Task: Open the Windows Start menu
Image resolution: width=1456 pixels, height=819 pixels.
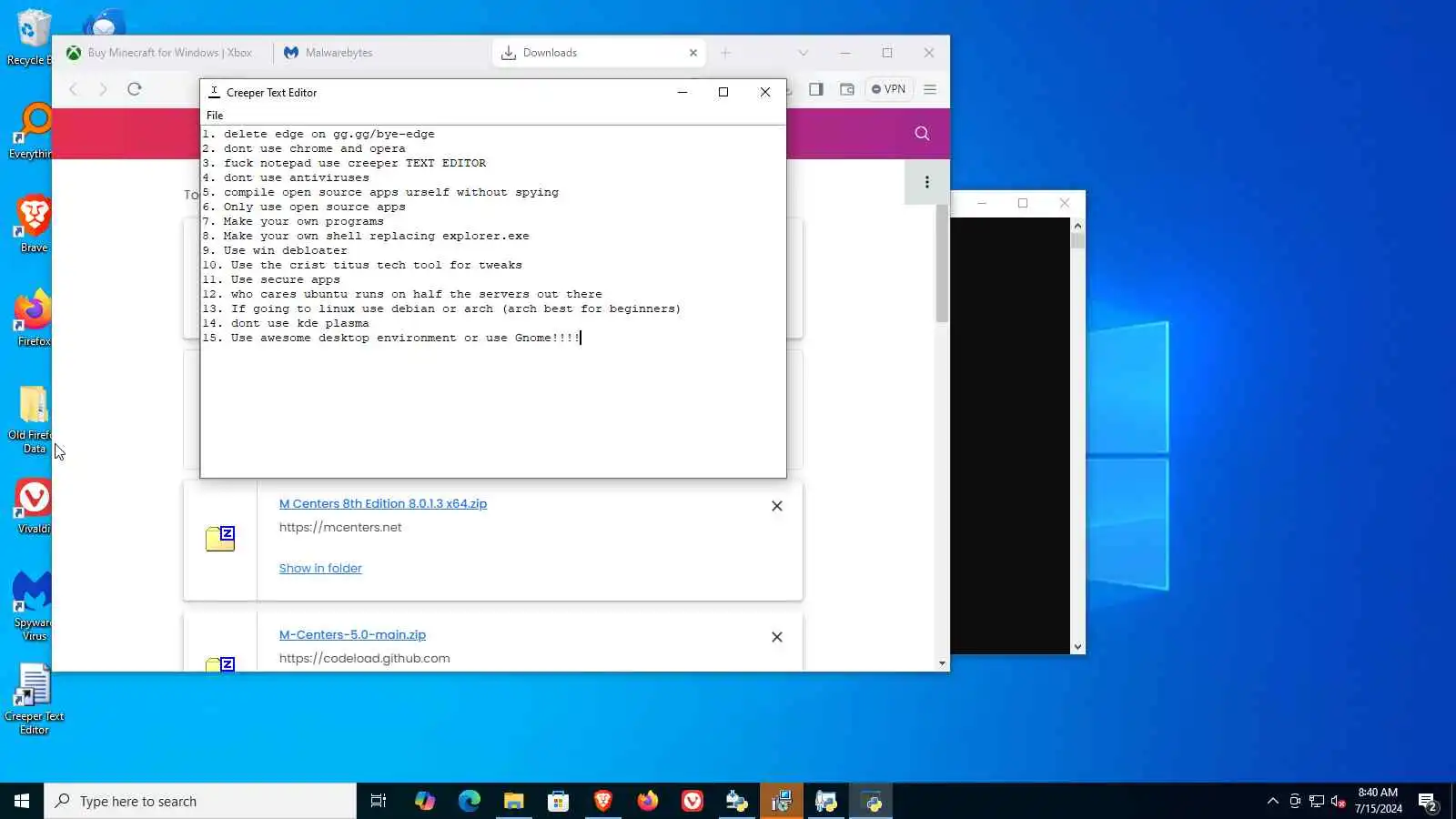Action: click(x=22, y=801)
